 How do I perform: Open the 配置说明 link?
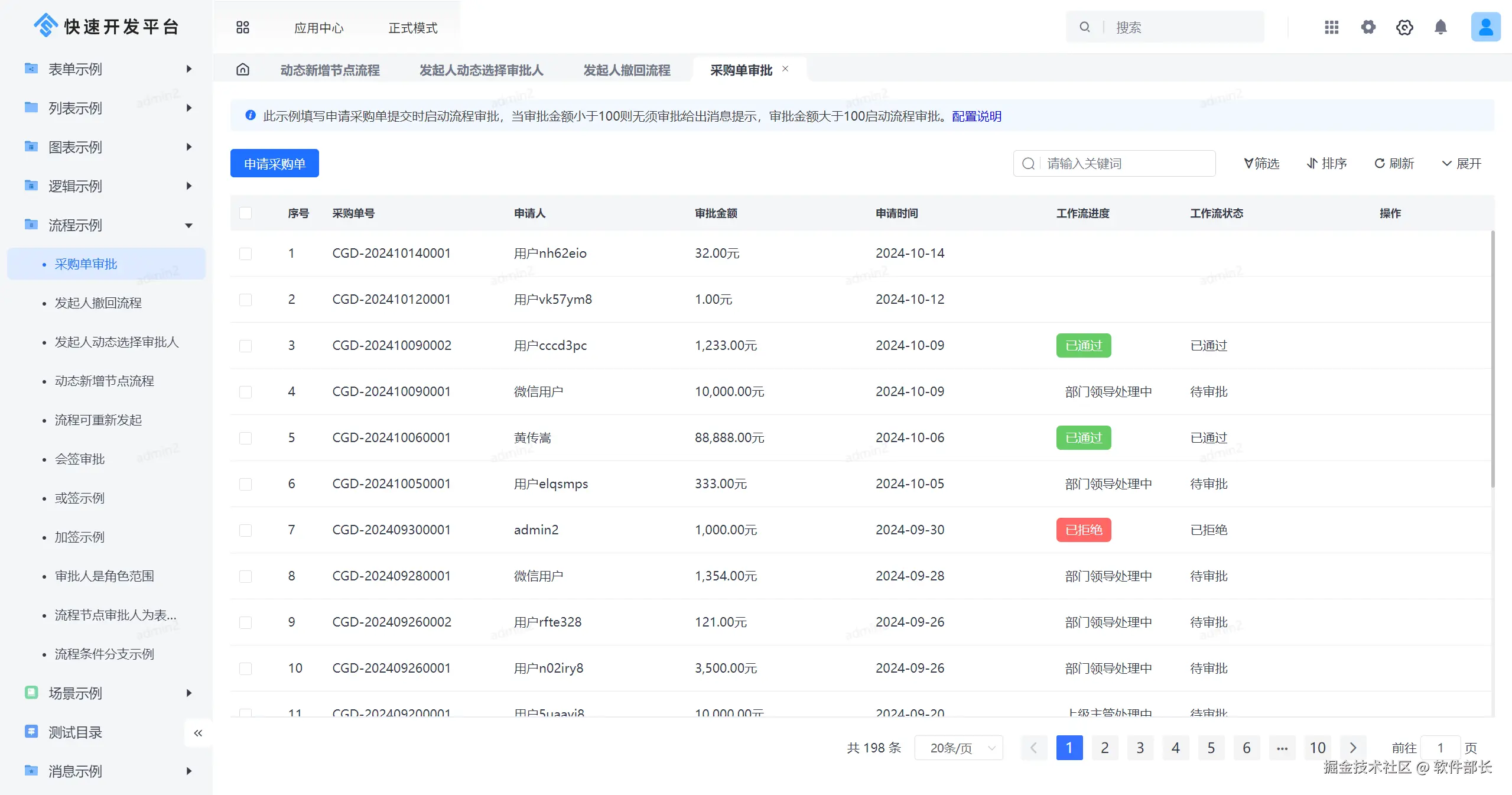tap(977, 116)
